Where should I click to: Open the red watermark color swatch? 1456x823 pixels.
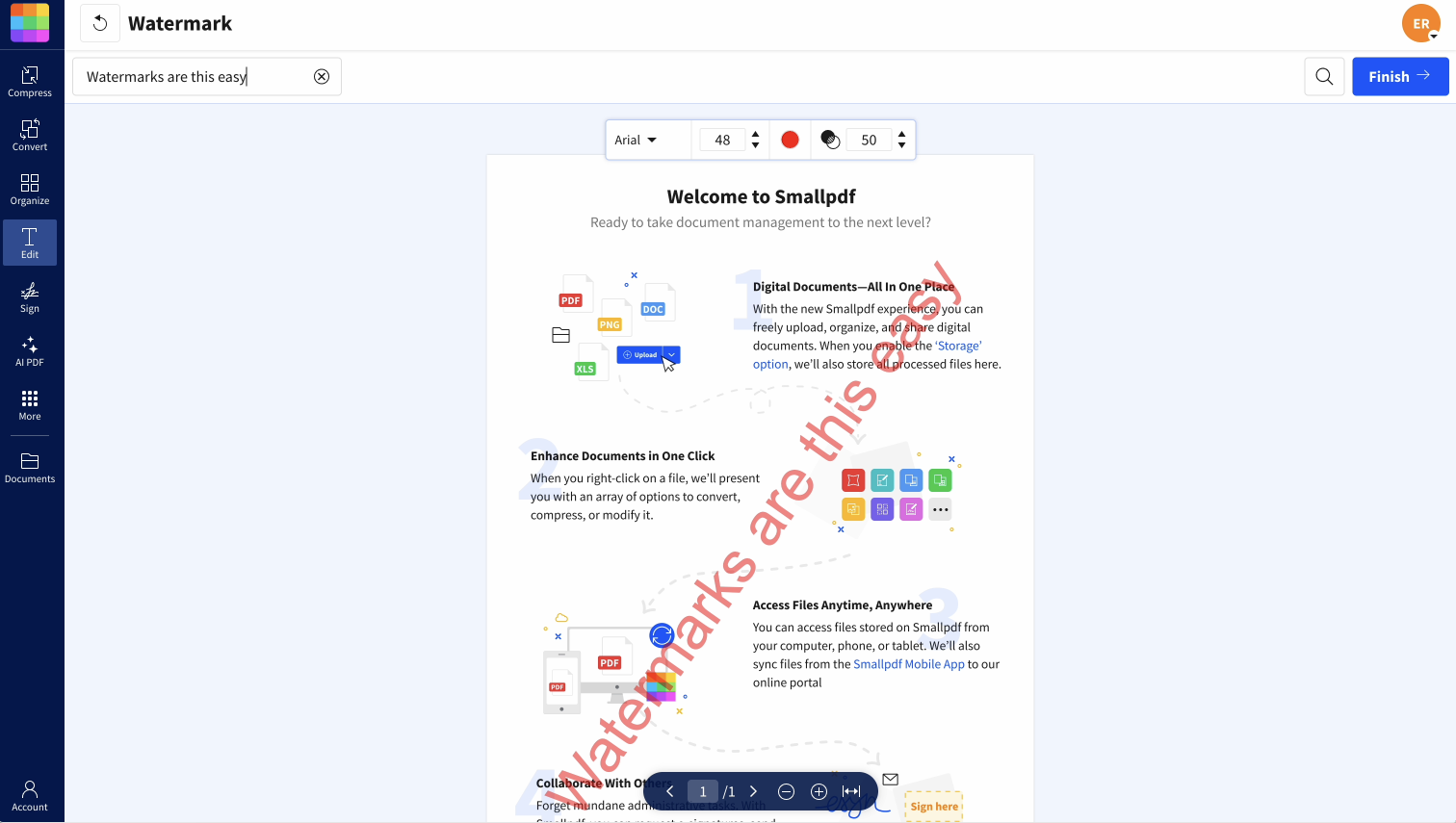tap(790, 140)
